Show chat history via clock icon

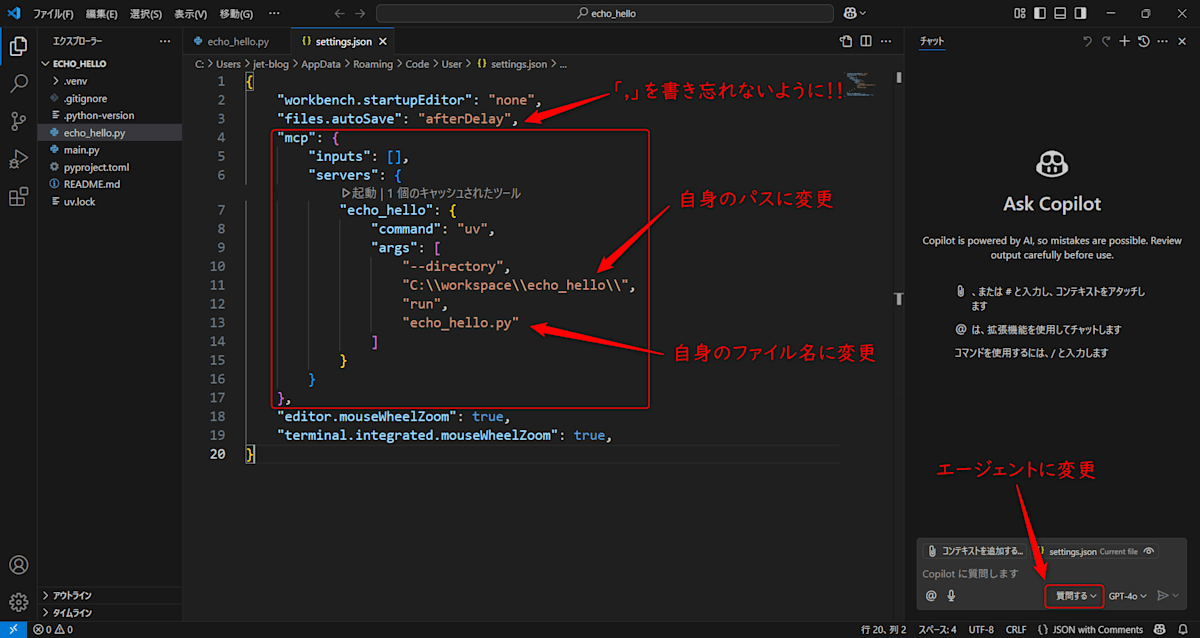[1143, 41]
